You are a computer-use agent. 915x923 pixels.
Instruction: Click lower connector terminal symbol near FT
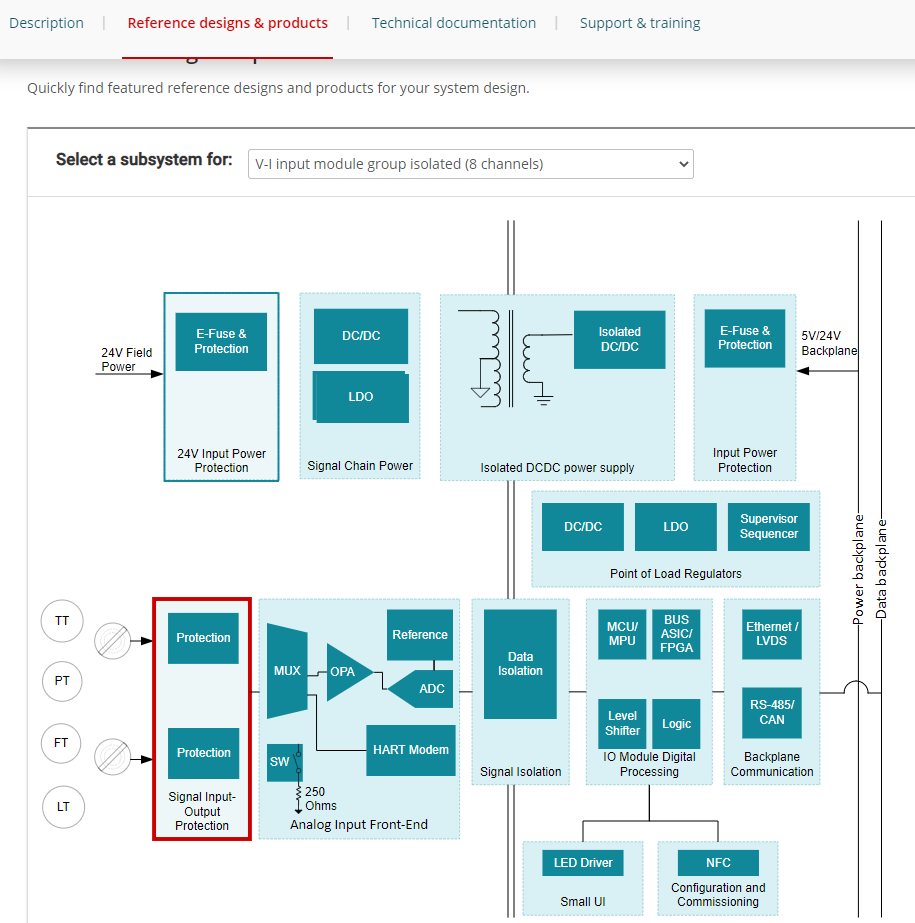coord(112,757)
